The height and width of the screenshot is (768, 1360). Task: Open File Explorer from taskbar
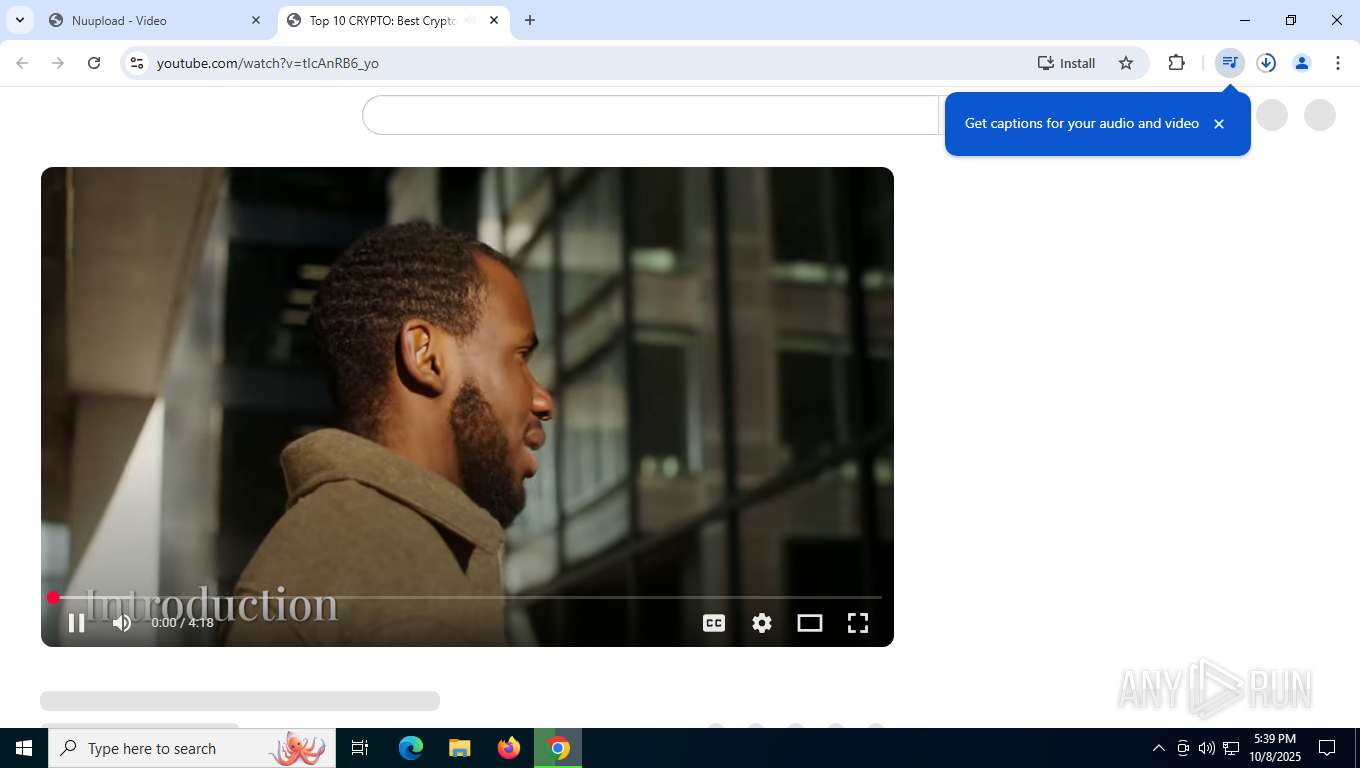pos(459,748)
